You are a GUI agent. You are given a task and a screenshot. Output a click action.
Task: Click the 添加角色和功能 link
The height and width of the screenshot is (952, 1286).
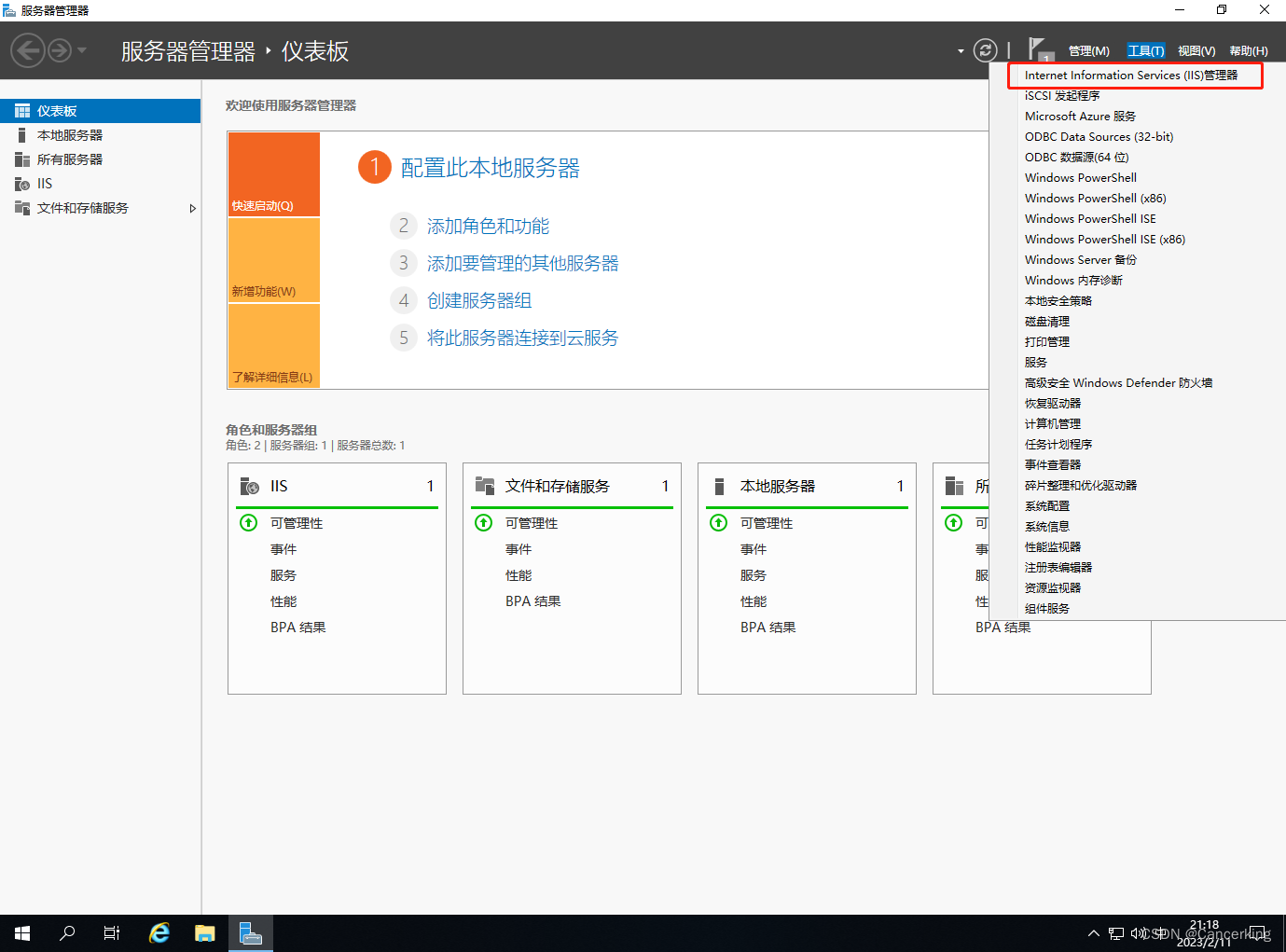(488, 227)
